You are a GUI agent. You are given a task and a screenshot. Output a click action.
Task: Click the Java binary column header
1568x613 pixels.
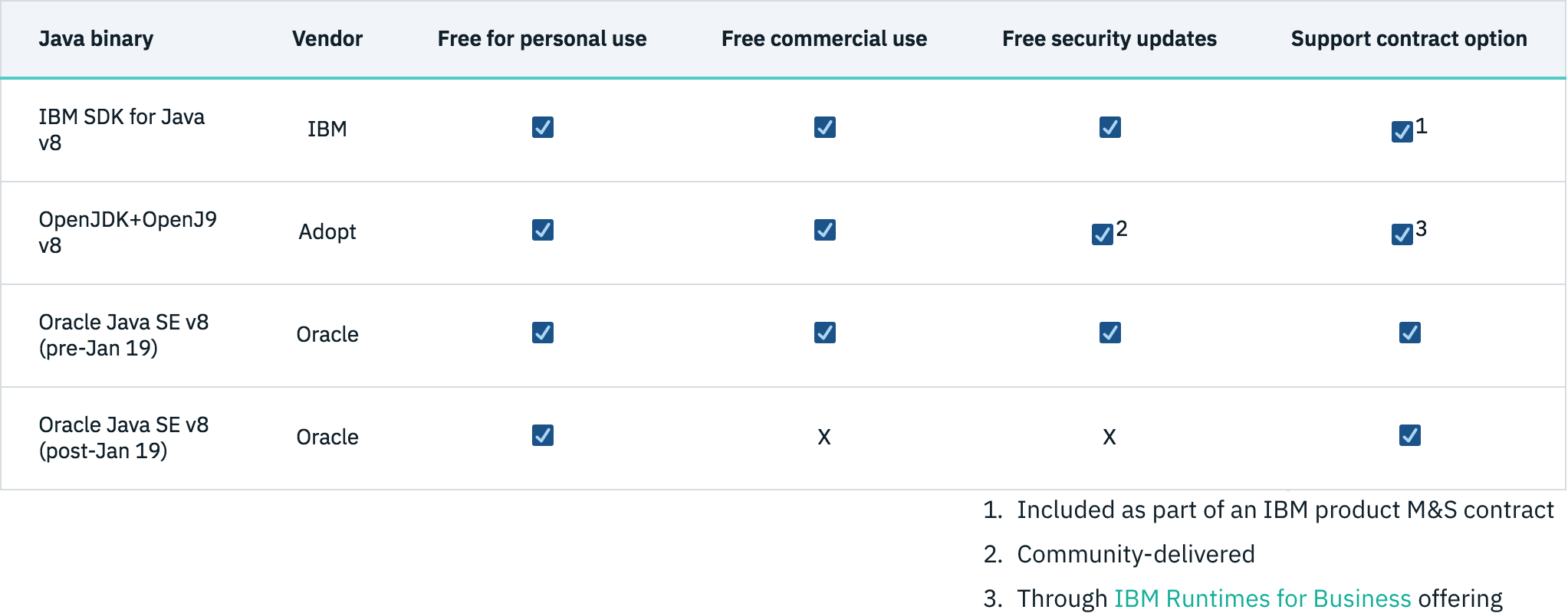point(96,39)
